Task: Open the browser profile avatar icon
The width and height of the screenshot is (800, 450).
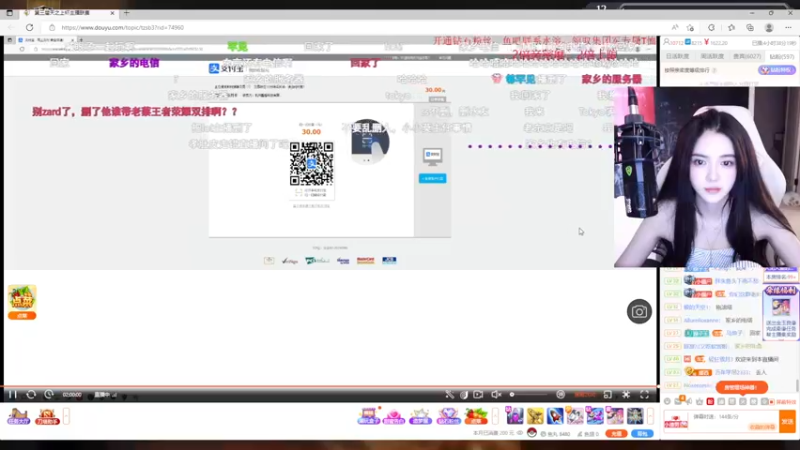Action: click(x=769, y=28)
